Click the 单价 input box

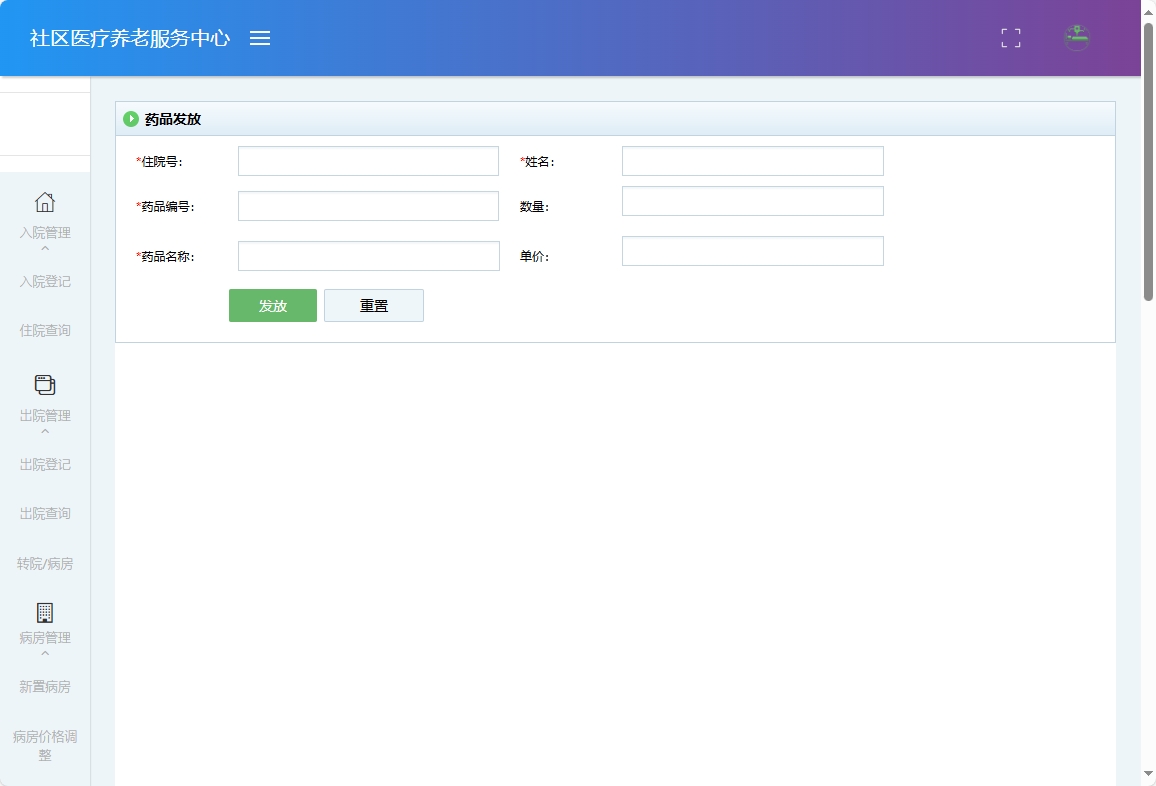pyautogui.click(x=752, y=250)
